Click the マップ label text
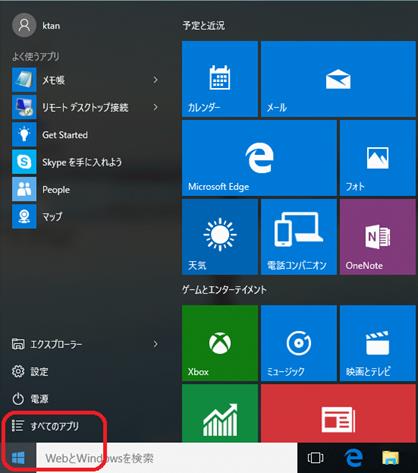Viewport: 418px width, 473px height. 52,217
